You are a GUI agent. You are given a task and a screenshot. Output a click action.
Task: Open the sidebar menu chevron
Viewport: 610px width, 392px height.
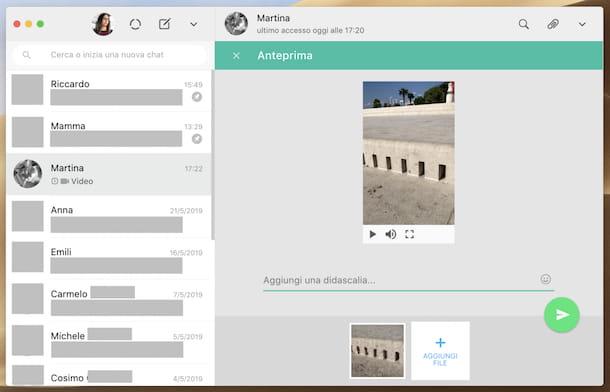coord(194,24)
